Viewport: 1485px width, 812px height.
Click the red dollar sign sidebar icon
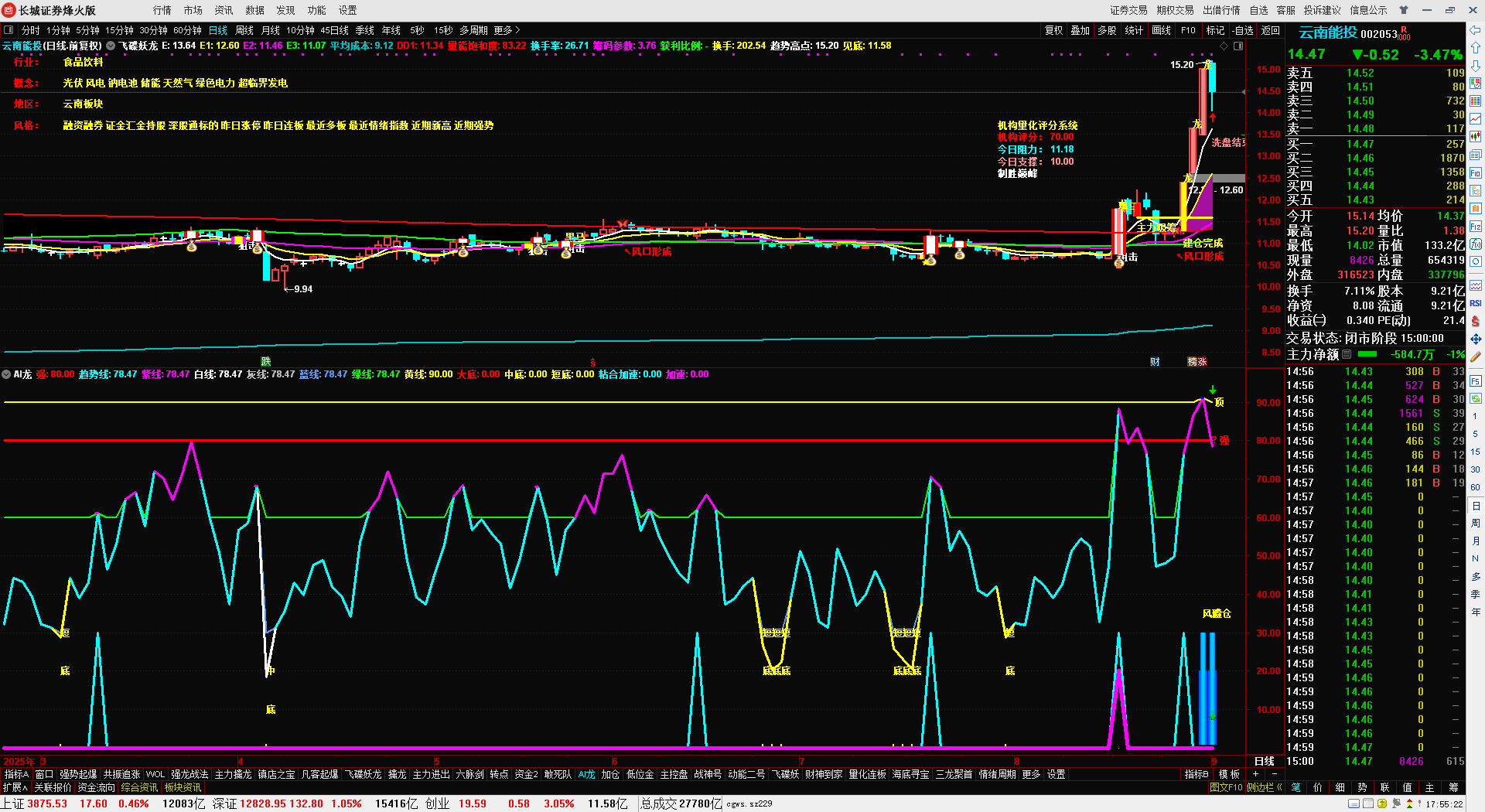pos(1476,321)
